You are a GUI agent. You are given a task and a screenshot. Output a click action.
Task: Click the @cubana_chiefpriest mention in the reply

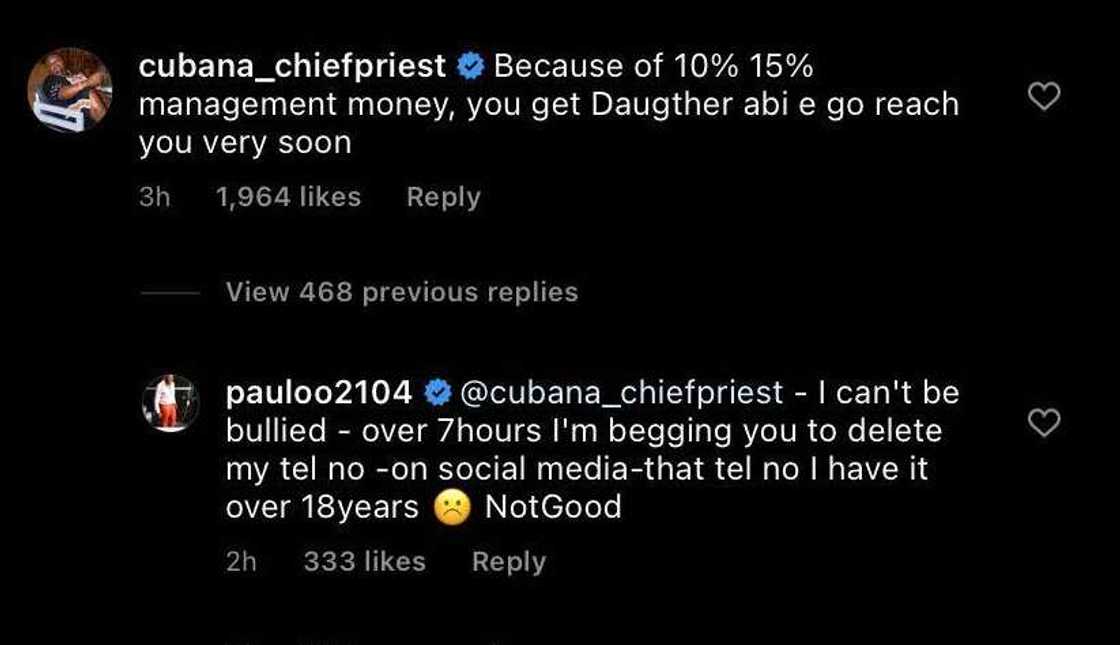[x=620, y=393]
